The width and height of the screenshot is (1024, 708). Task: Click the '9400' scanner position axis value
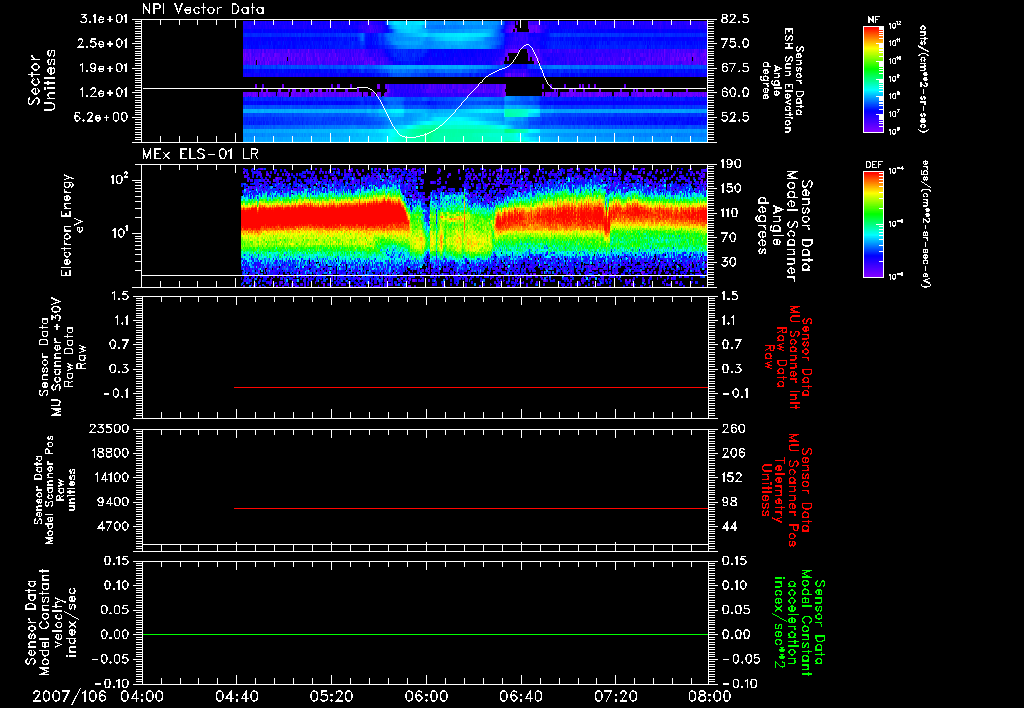(113, 502)
